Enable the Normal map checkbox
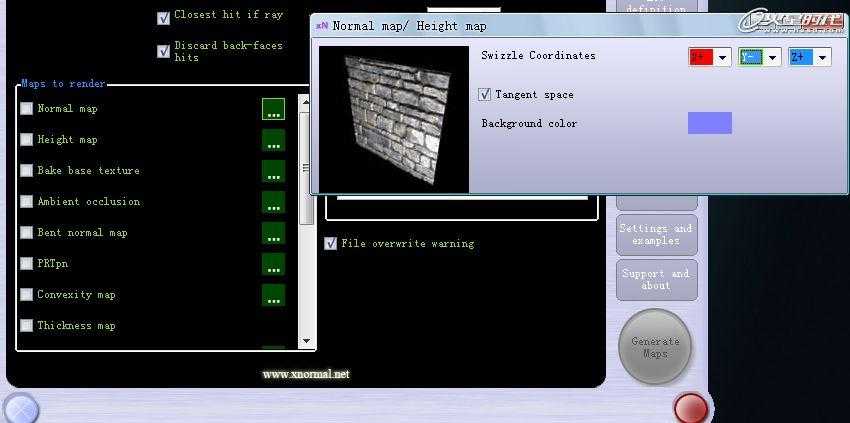 (27, 109)
